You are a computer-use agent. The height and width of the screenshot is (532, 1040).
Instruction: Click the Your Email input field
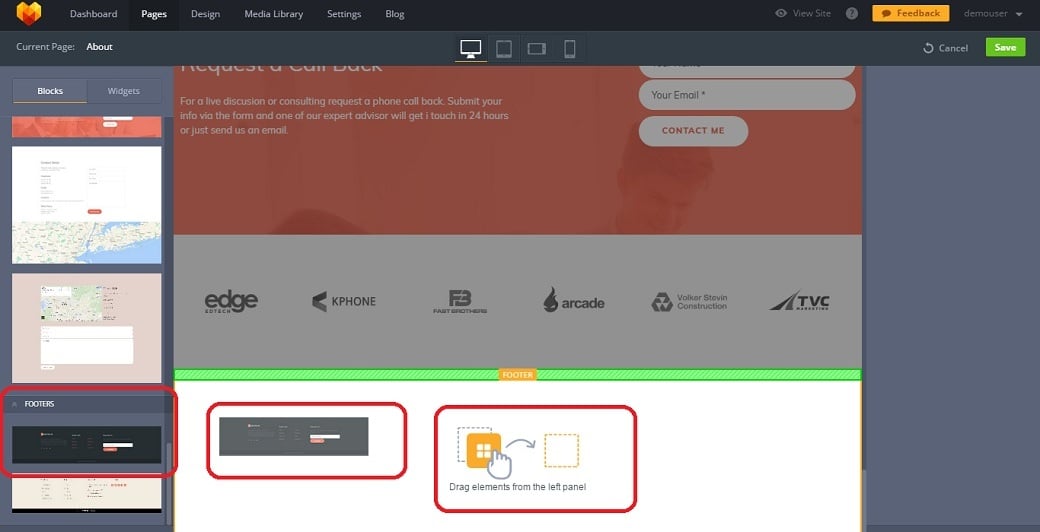tap(746, 95)
